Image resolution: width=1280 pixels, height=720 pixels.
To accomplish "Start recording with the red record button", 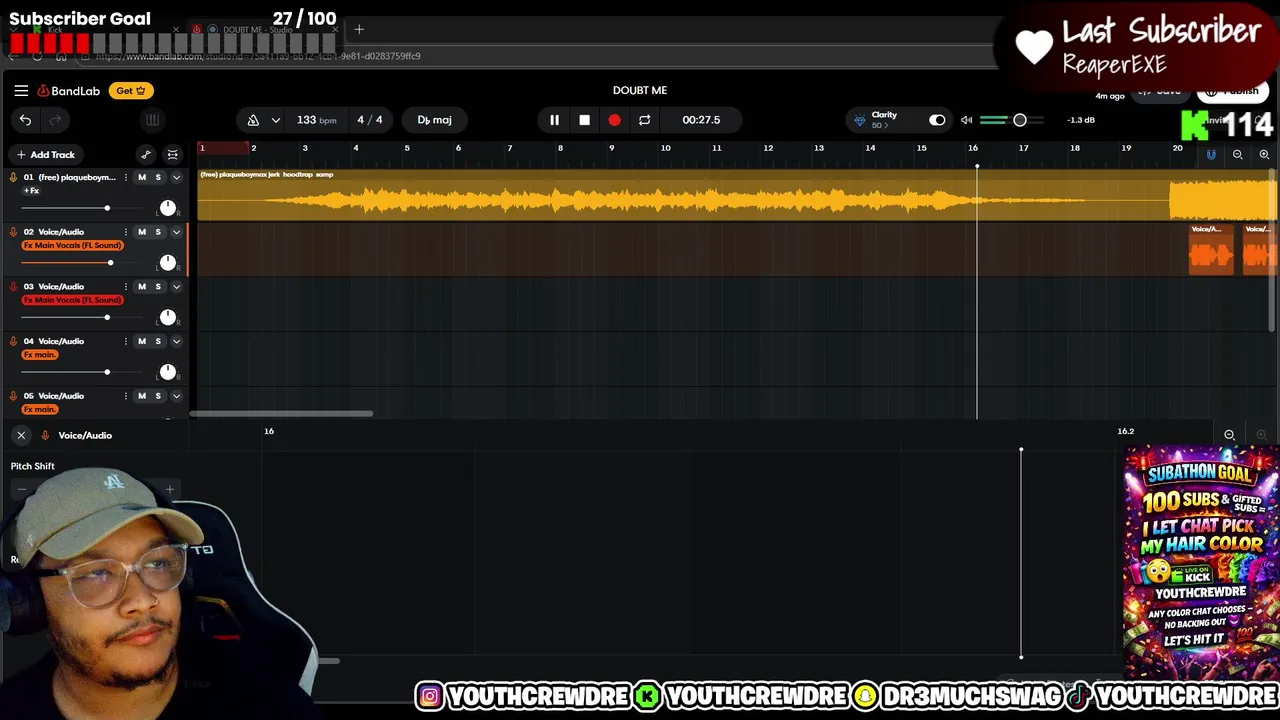I will (614, 120).
